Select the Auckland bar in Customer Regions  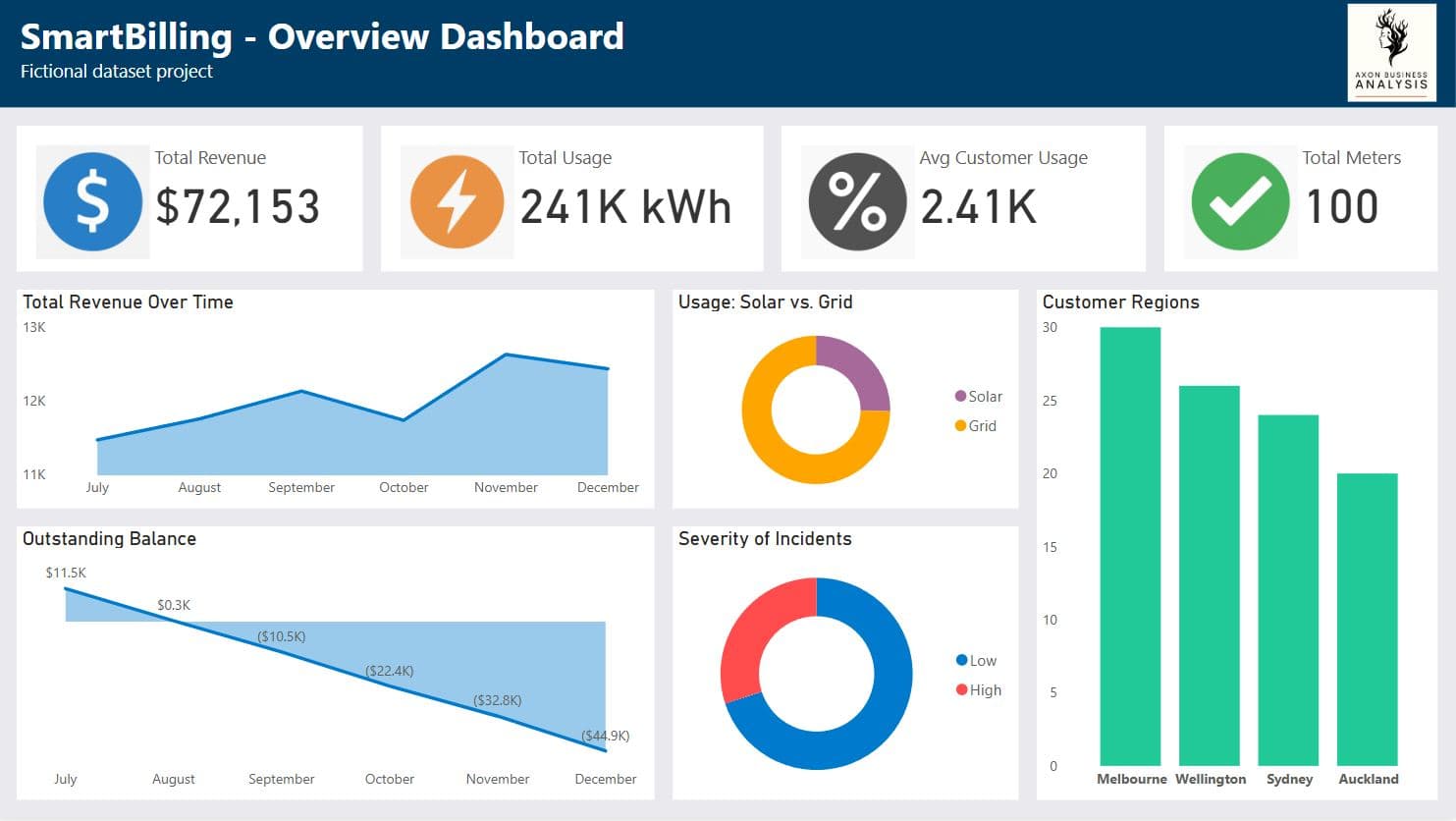point(1367,620)
